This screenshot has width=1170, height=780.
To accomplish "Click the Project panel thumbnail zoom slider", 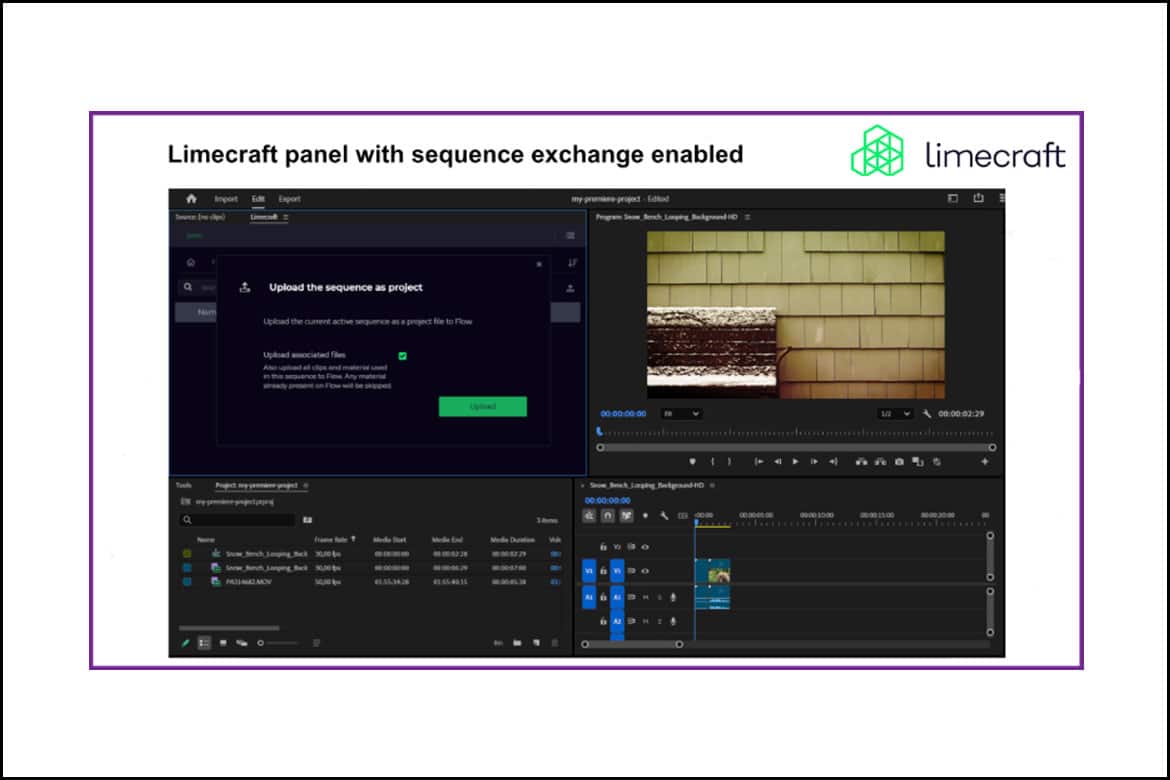I will tap(262, 643).
